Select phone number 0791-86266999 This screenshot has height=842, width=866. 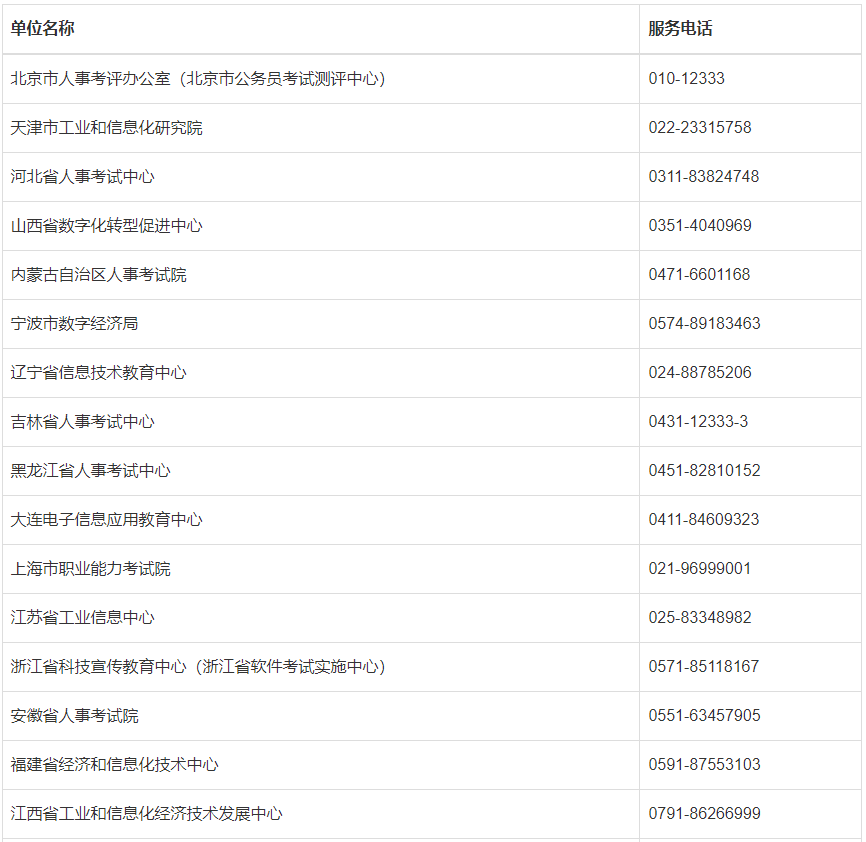coord(704,813)
